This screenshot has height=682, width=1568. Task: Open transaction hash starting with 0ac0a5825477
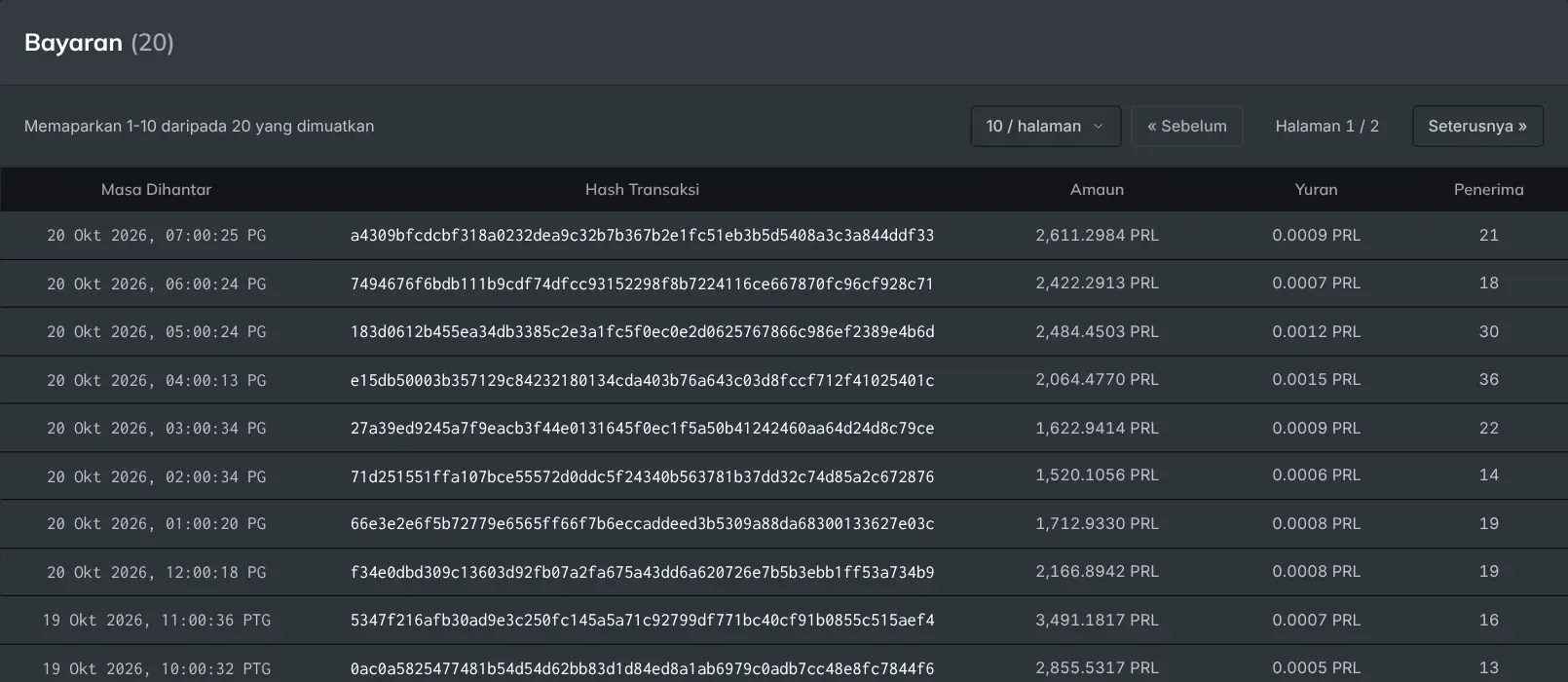642,669
